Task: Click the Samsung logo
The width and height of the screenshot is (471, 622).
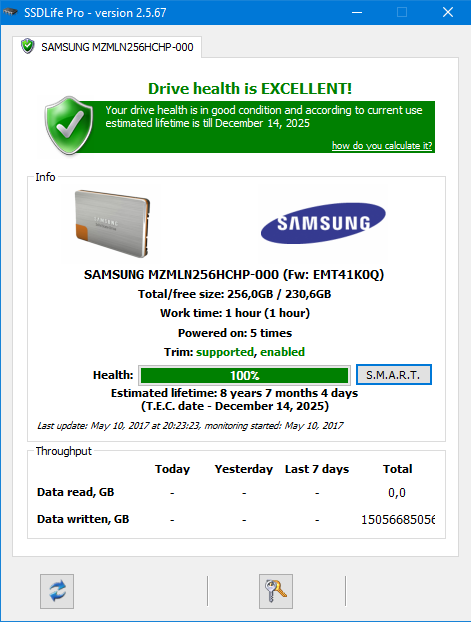Action: tap(323, 223)
